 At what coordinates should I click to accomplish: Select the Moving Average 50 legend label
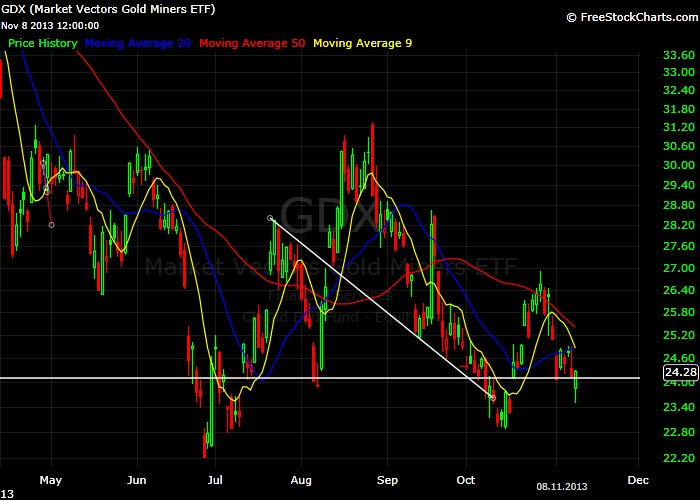pyautogui.click(x=252, y=43)
